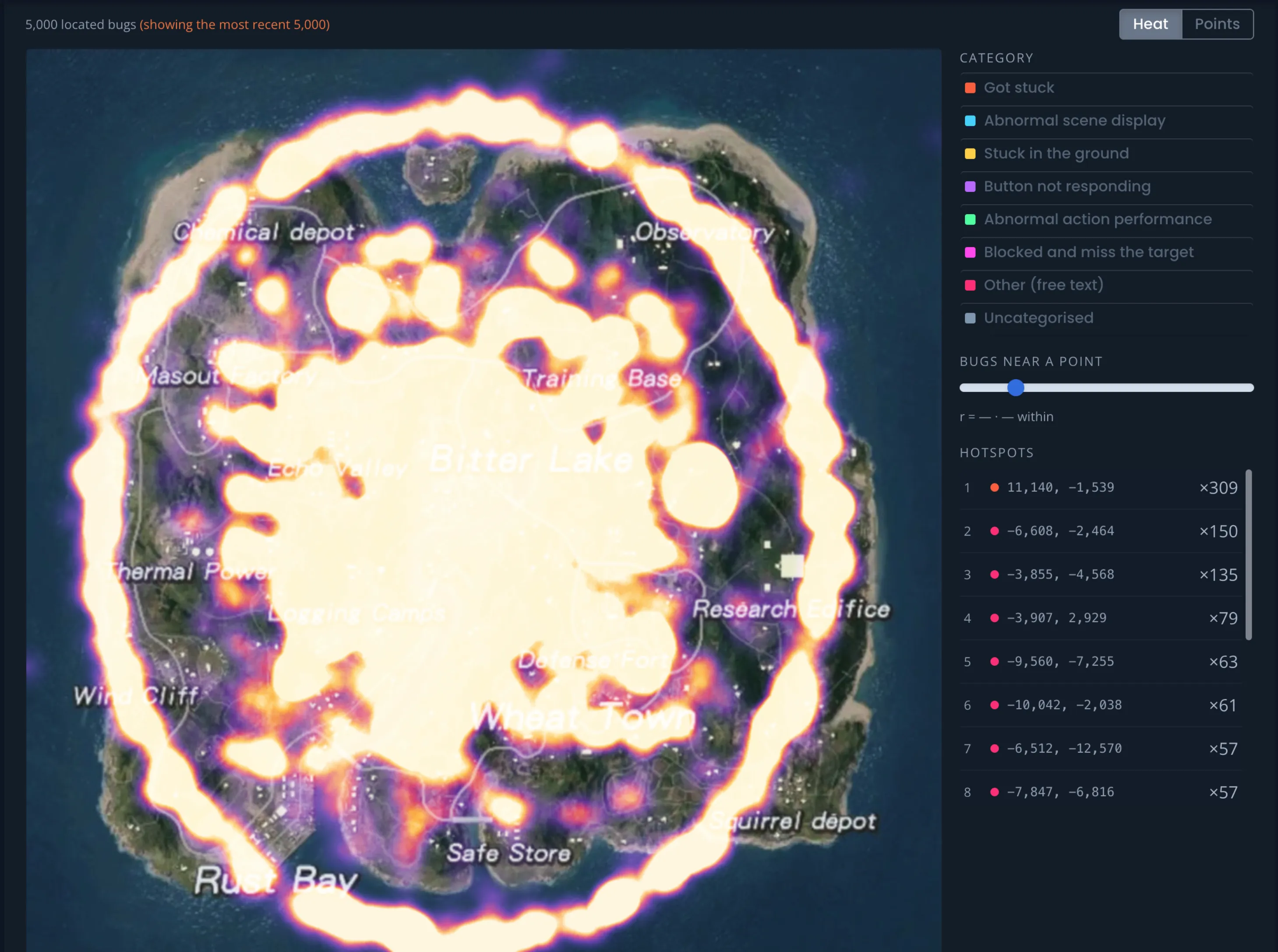Click the Logging Camps map label
Viewport: 1278px width, 952px height.
pos(357,613)
